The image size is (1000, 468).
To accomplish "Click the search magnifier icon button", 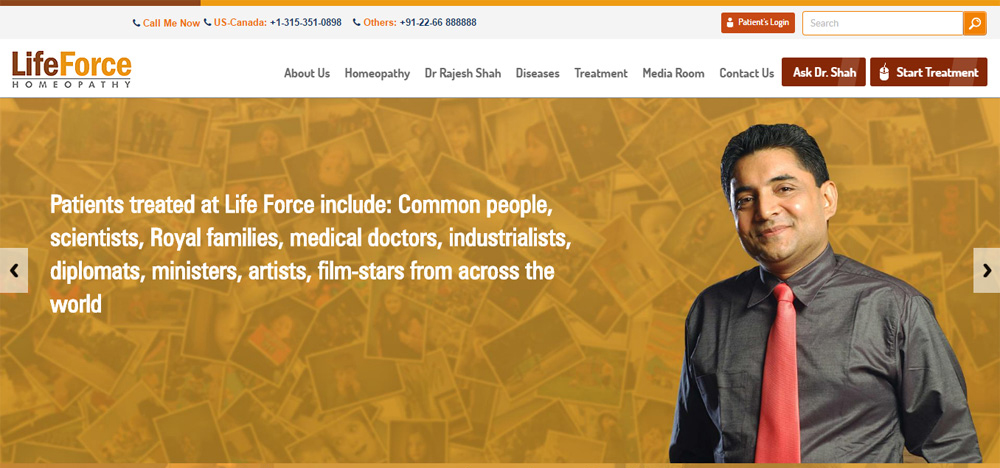I will [974, 23].
